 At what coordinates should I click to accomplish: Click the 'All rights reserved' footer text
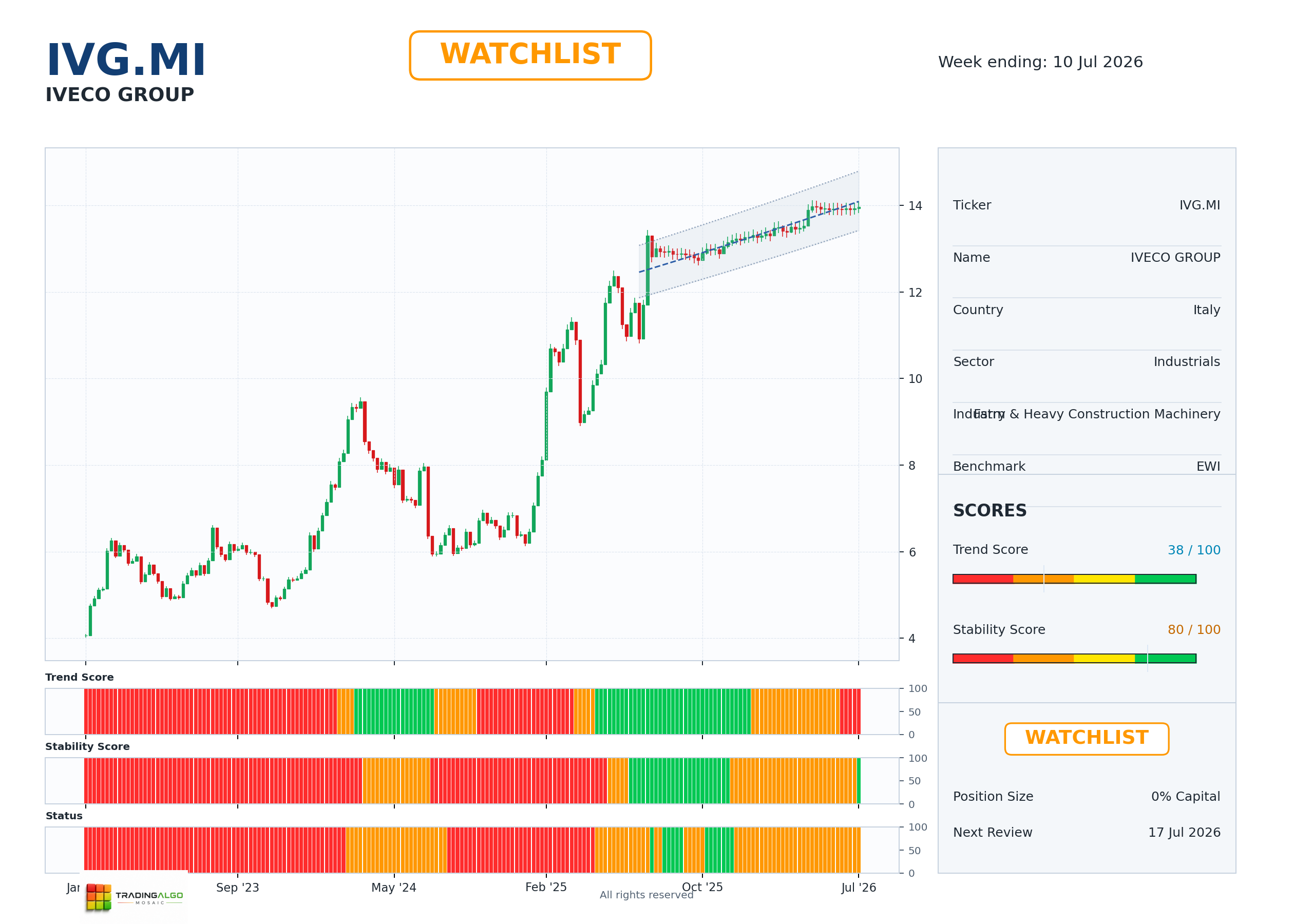[646, 895]
